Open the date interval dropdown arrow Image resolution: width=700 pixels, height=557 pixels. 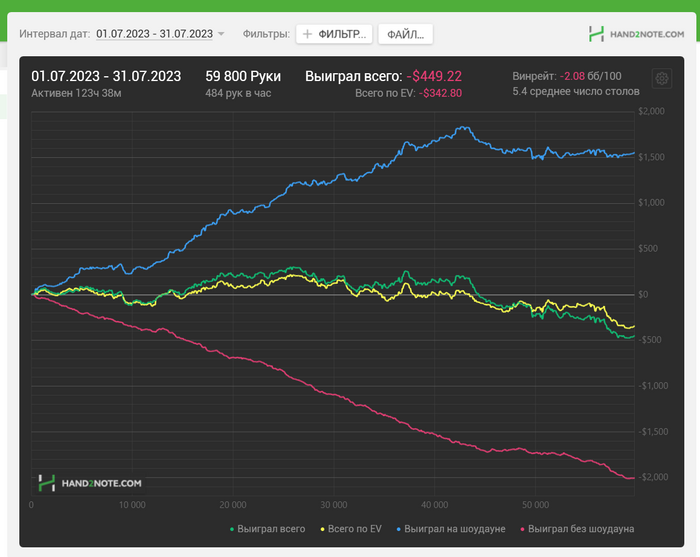pos(221,34)
